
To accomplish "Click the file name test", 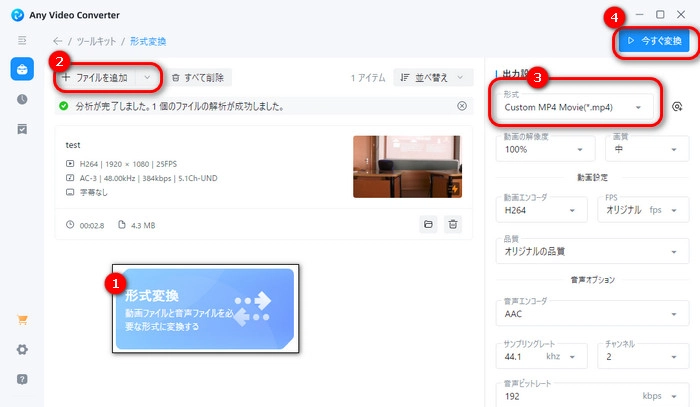I will point(73,145).
